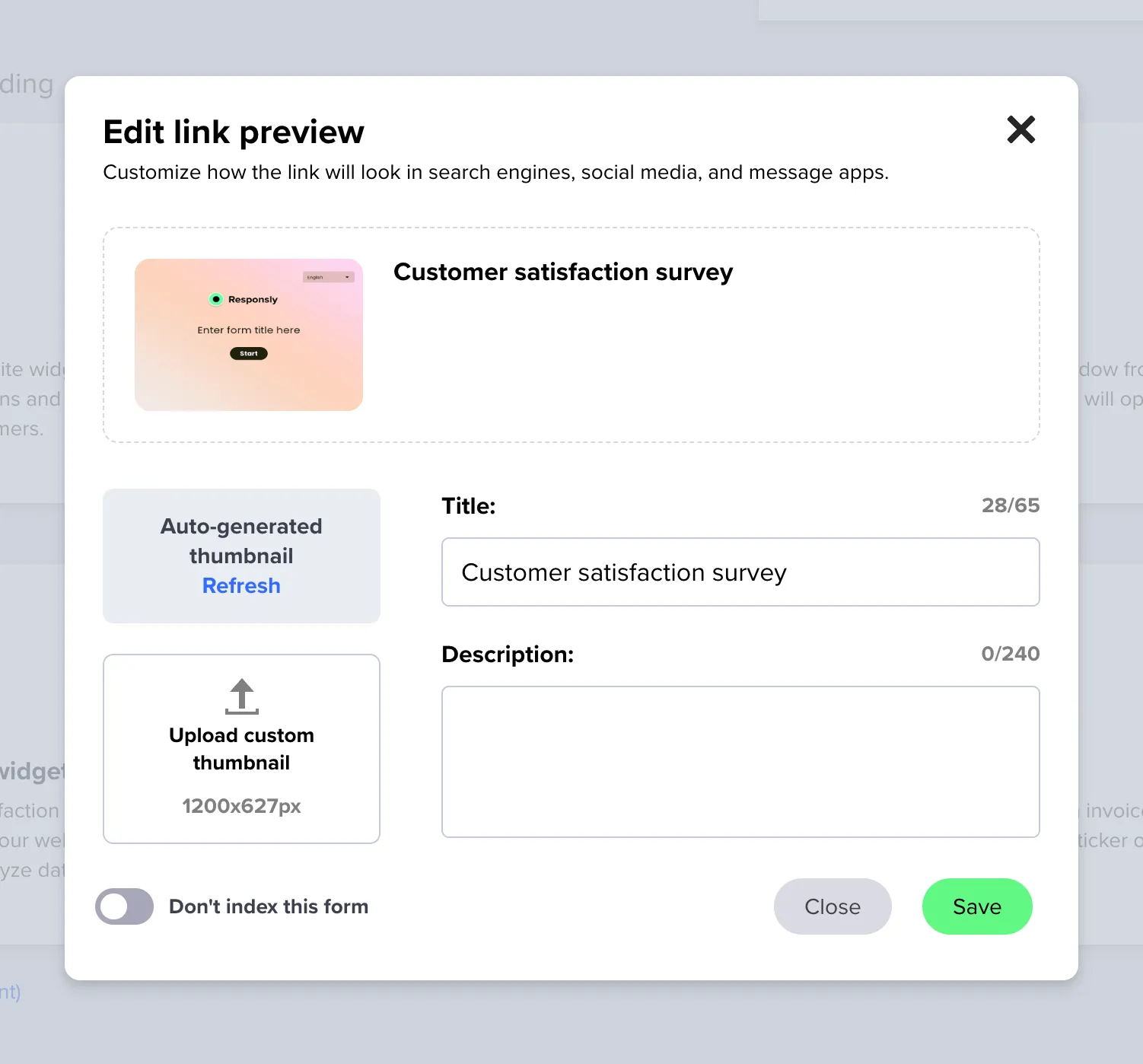Select the preview heading Customer satisfaction survey
The height and width of the screenshot is (1064, 1143).
(x=563, y=272)
